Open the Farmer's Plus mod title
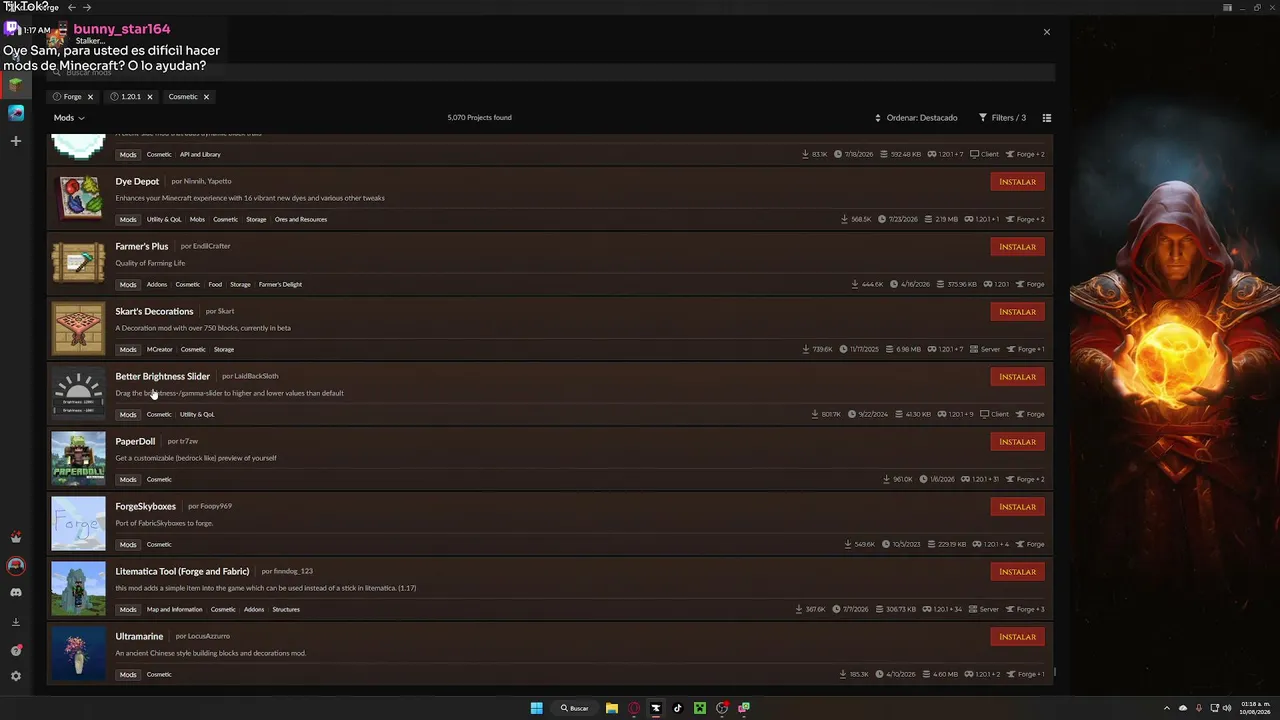This screenshot has height=720, width=1280. 141,247
